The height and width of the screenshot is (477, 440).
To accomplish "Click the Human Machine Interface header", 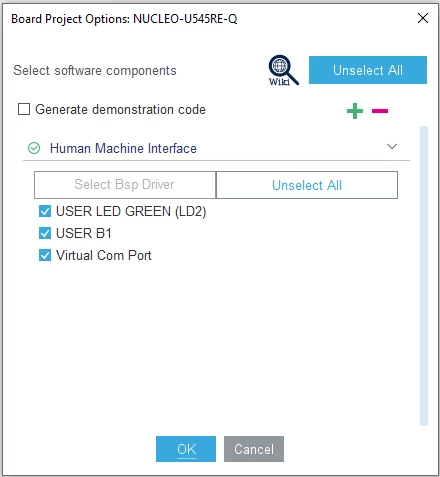I will tap(216, 148).
